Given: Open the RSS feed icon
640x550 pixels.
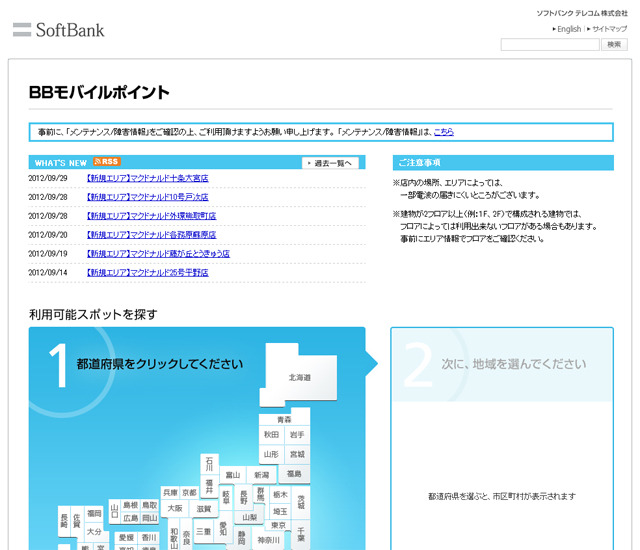Looking at the screenshot, I should [x=107, y=162].
